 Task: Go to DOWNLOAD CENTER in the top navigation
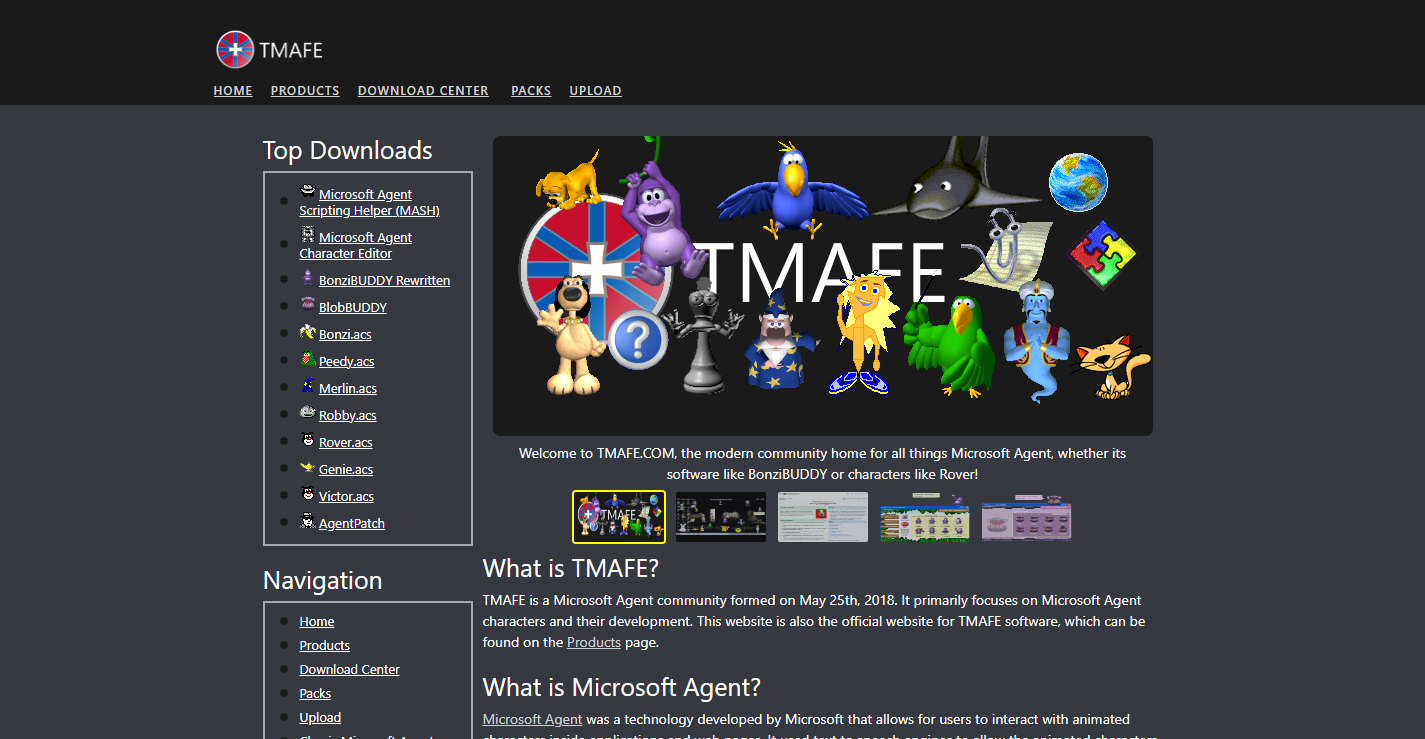click(x=423, y=91)
